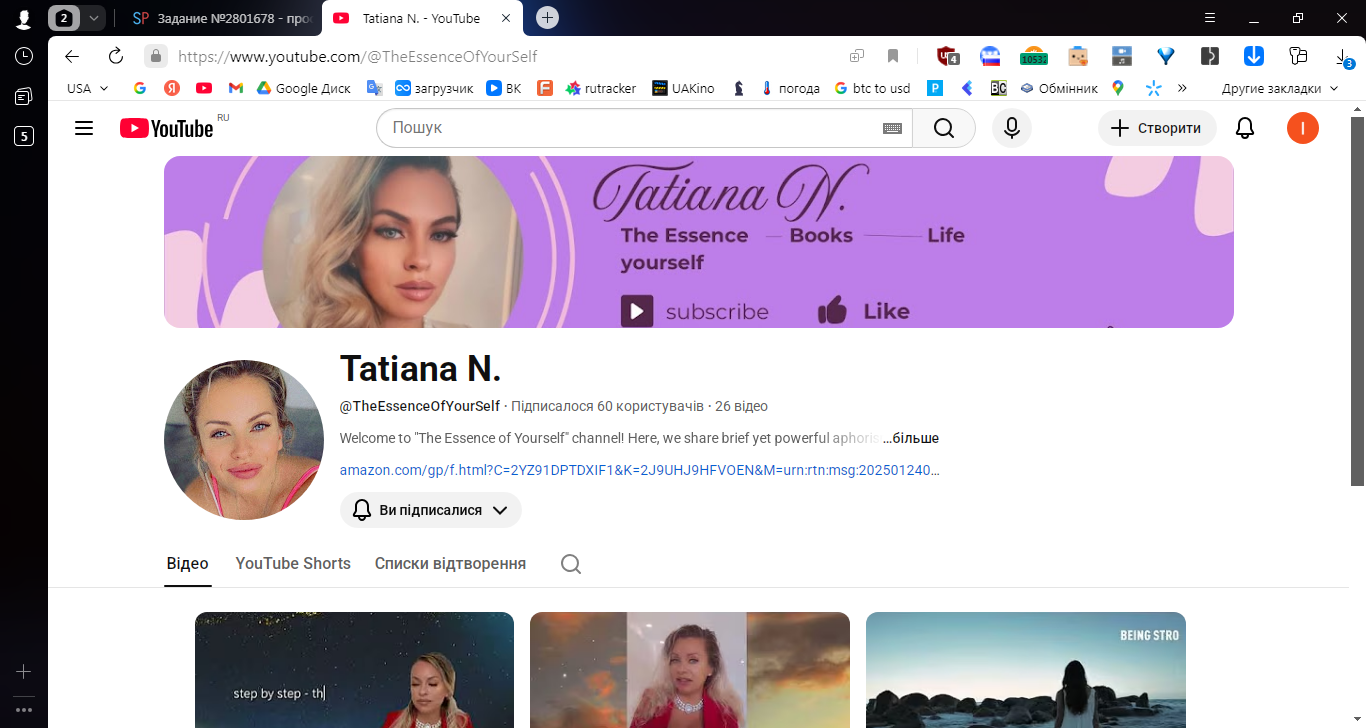Image resolution: width=1366 pixels, height=728 pixels.
Task: Click the Створити create button
Action: point(1157,128)
